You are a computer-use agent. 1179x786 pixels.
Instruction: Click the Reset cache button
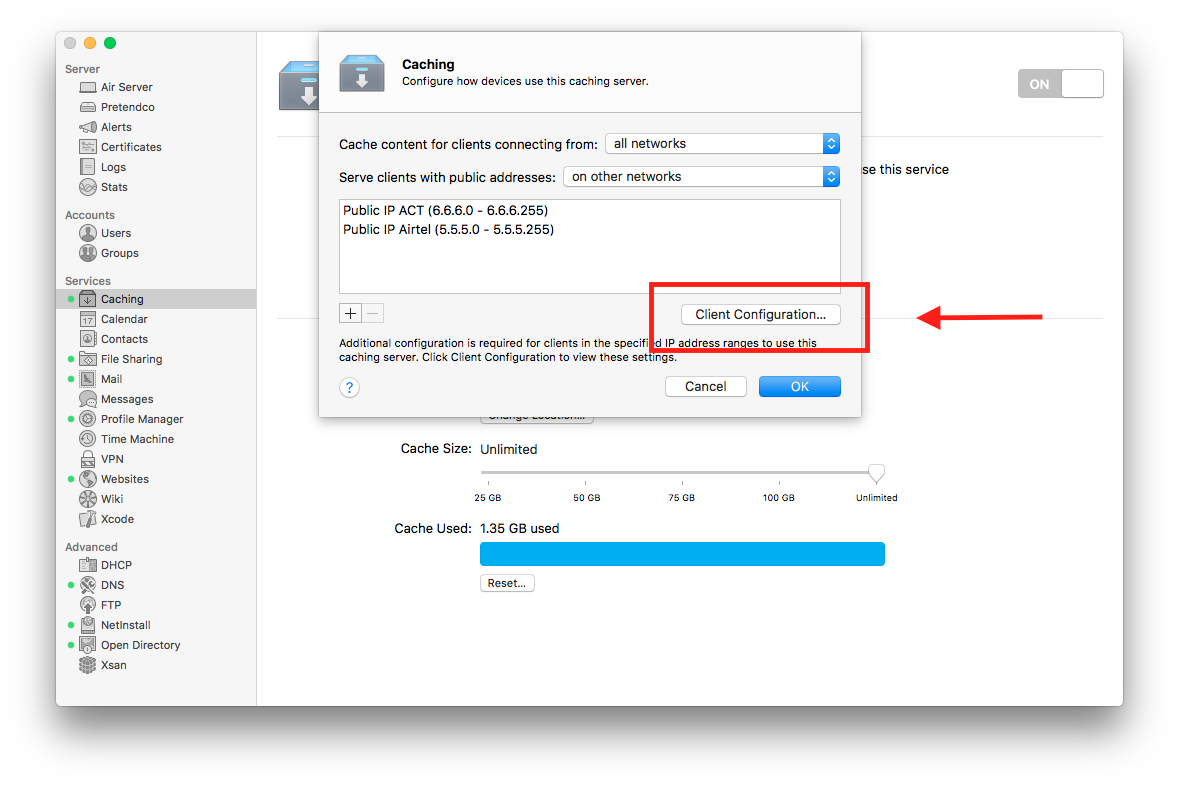[507, 583]
